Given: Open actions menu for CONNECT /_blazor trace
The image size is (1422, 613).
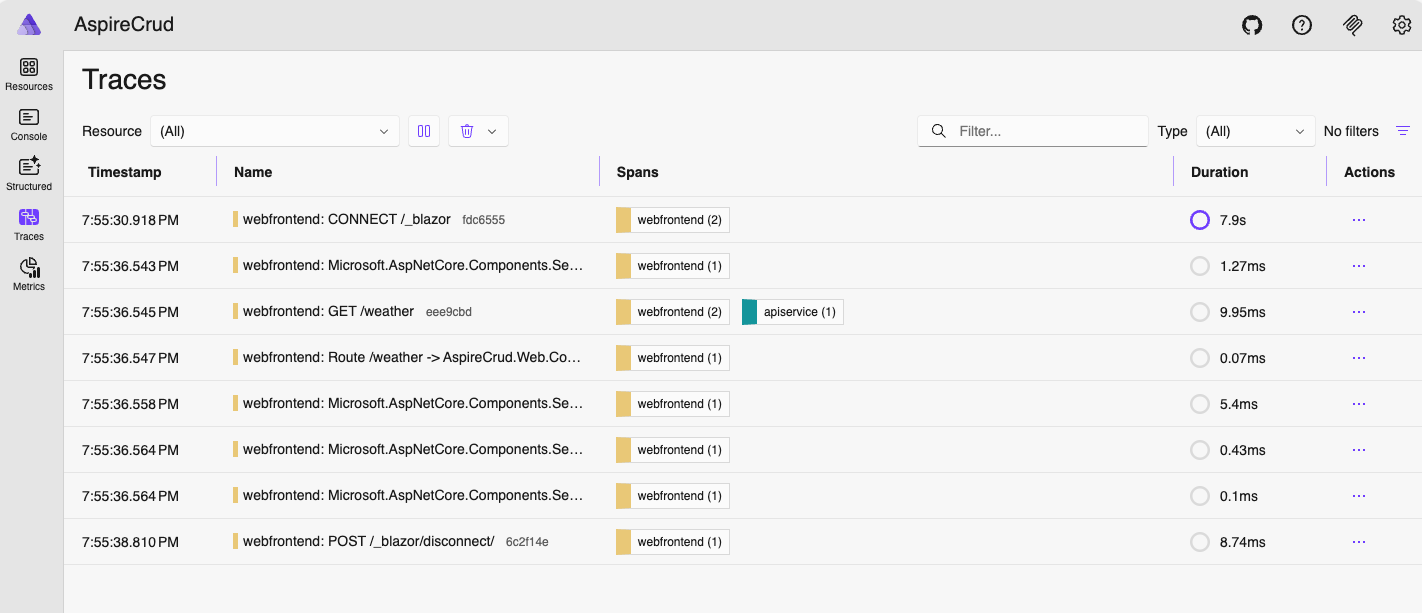Looking at the screenshot, I should point(1358,220).
